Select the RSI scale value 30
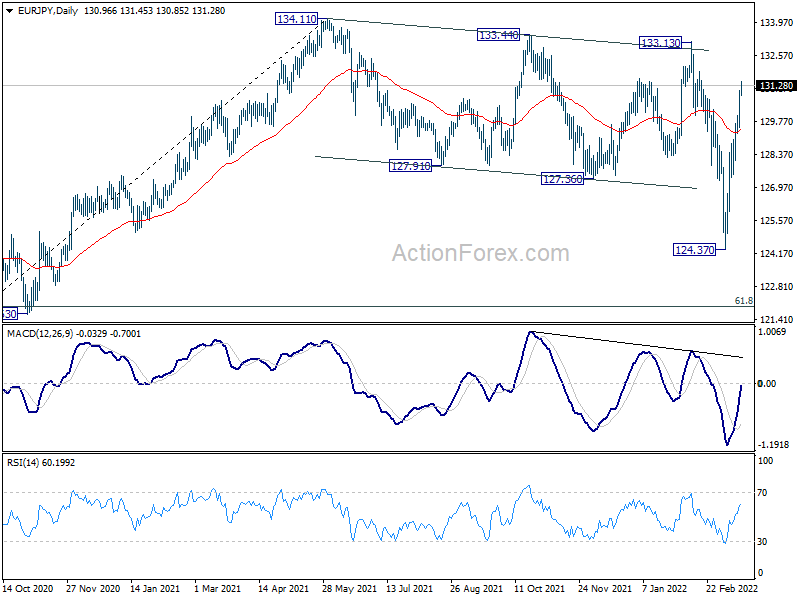The width and height of the screenshot is (800, 600). [762, 542]
